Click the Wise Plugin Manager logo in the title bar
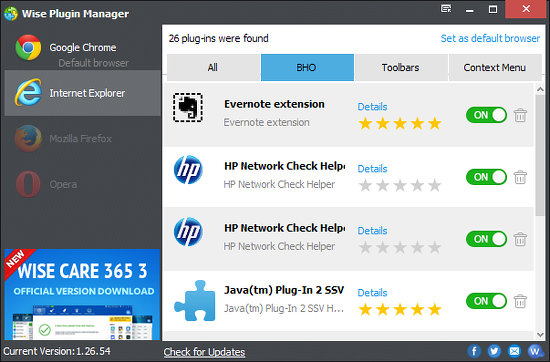 pos(11,14)
